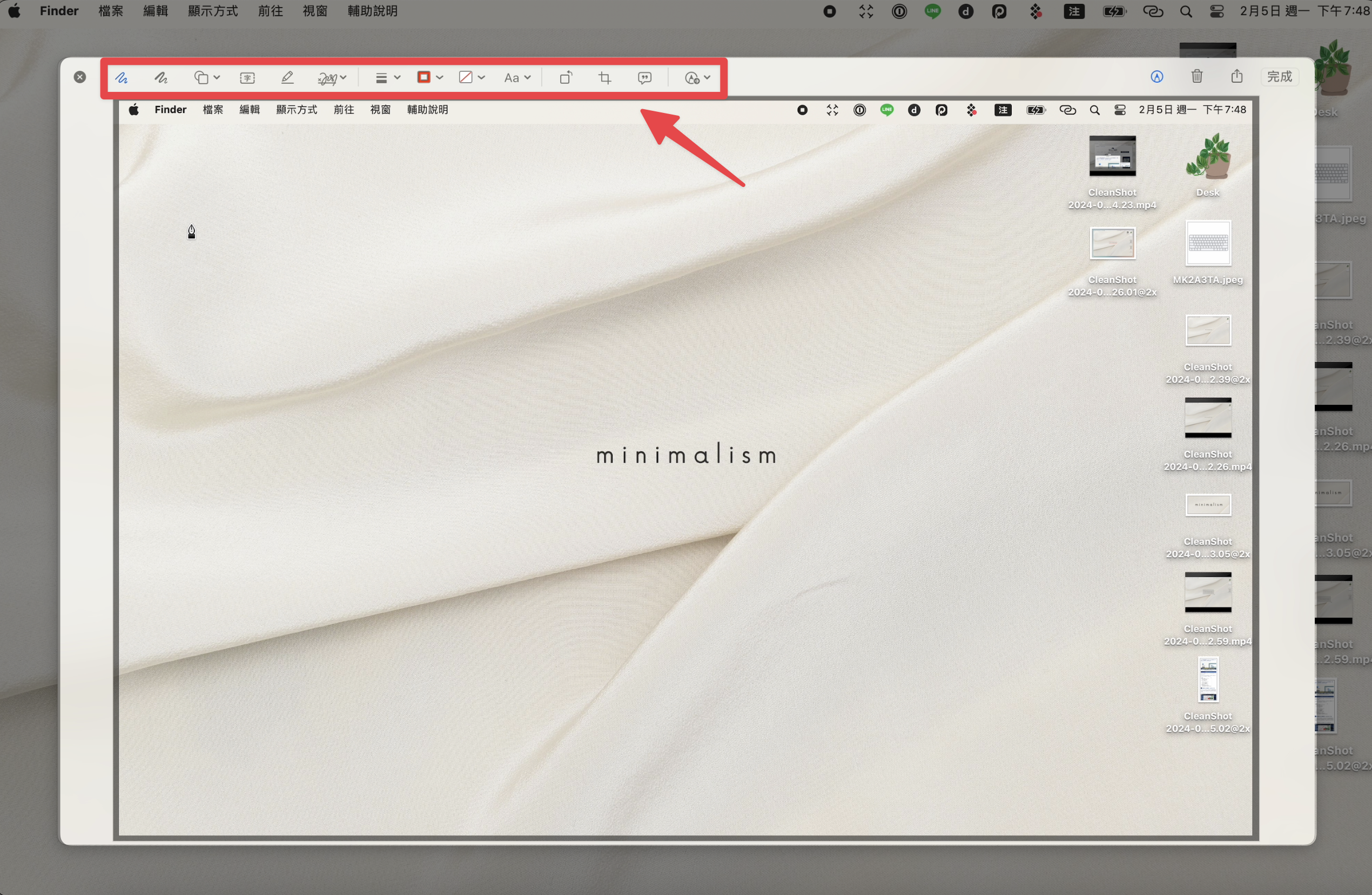Image resolution: width=1372 pixels, height=895 pixels.
Task: Rotate the image with Rotate tool
Action: (x=566, y=77)
